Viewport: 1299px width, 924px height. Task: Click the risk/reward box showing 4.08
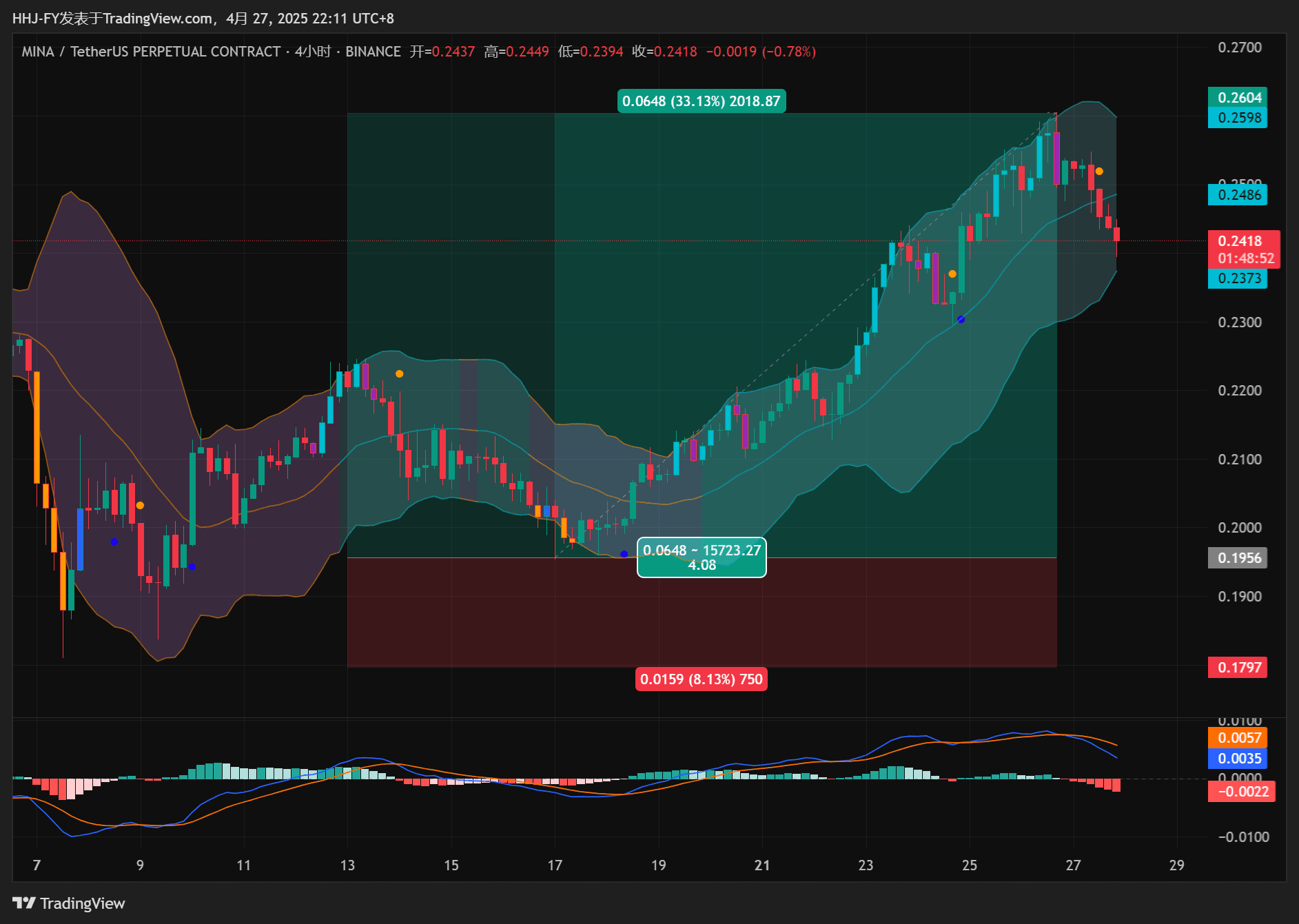click(x=702, y=557)
